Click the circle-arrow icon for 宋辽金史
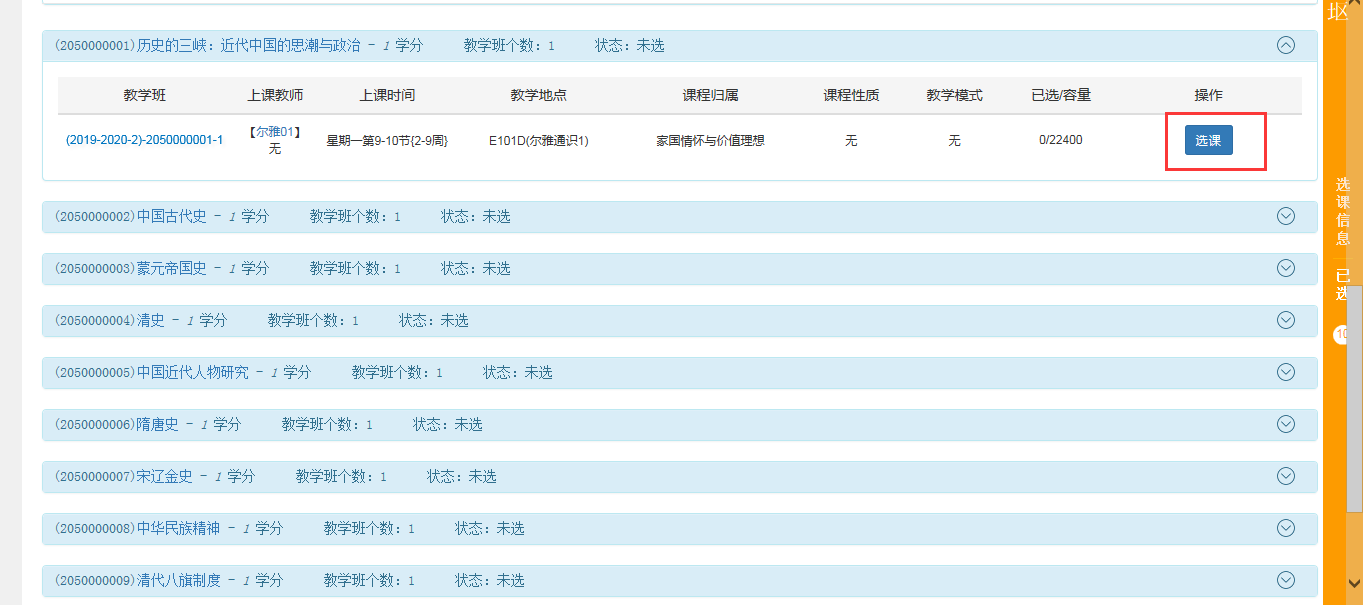 pos(1286,476)
